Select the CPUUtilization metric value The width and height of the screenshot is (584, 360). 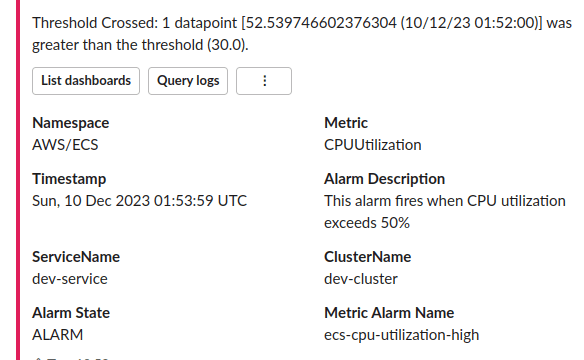pos(372,145)
